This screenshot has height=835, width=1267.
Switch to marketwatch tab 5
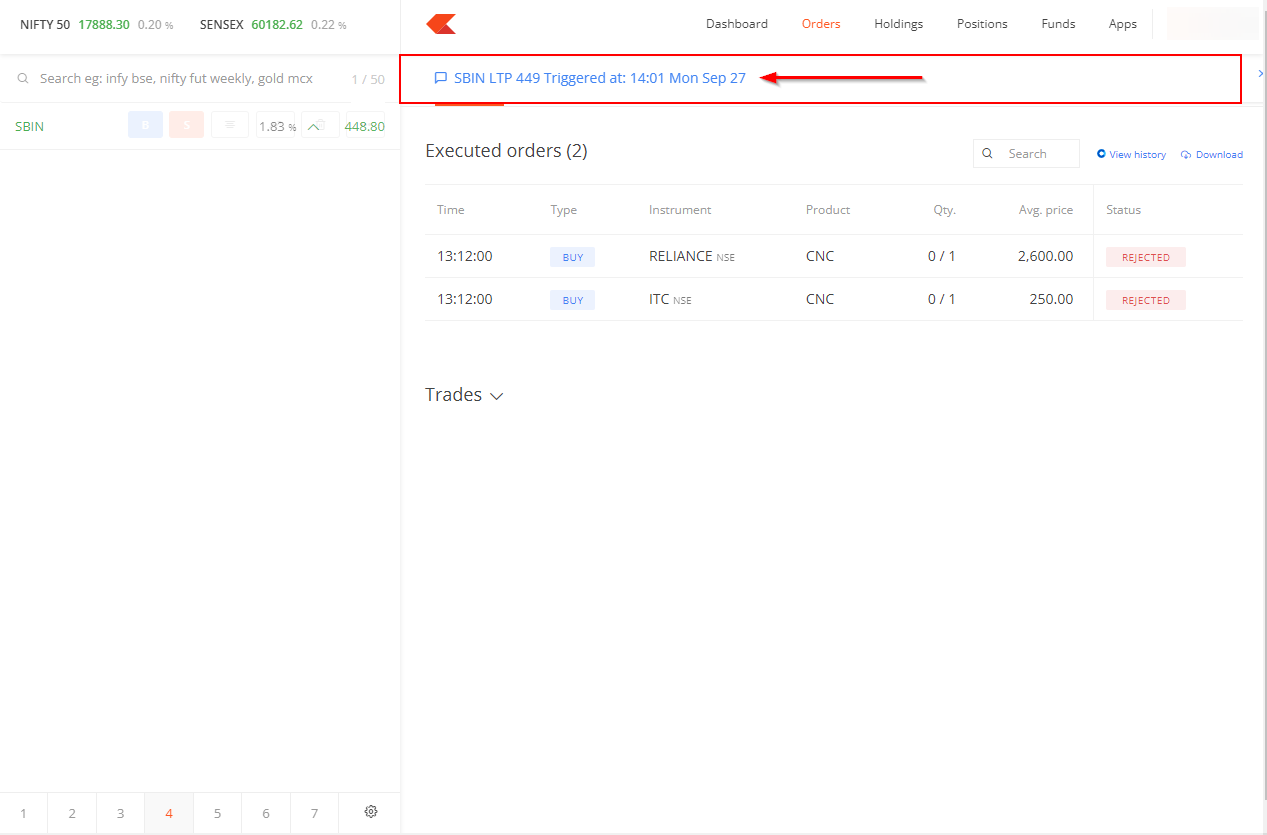click(218, 813)
